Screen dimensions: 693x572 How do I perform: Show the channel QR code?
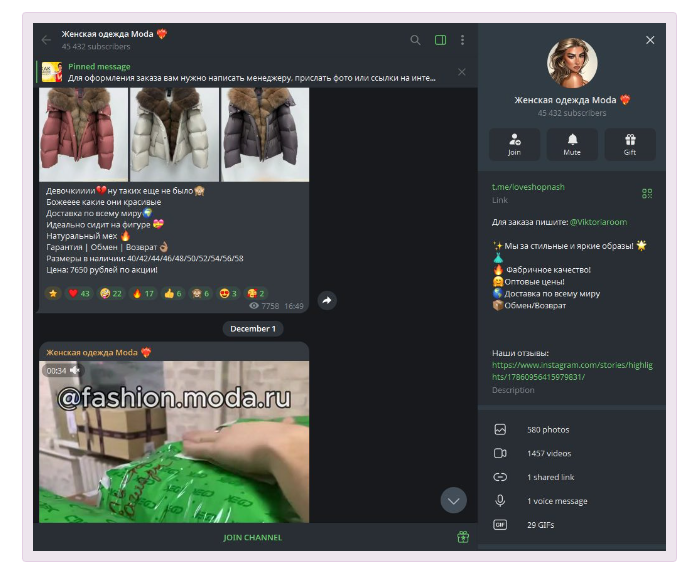pos(647,194)
